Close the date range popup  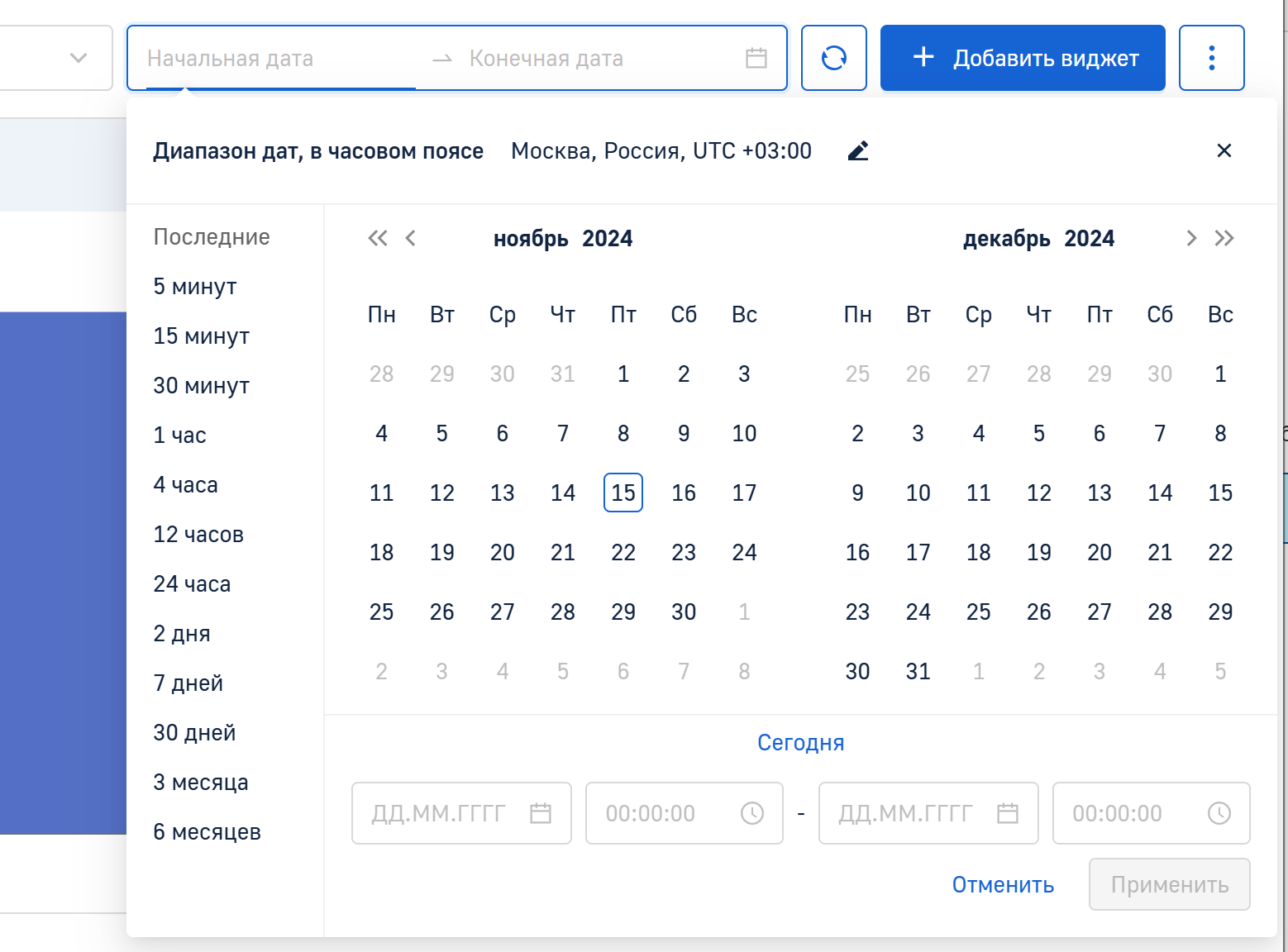click(x=1224, y=150)
